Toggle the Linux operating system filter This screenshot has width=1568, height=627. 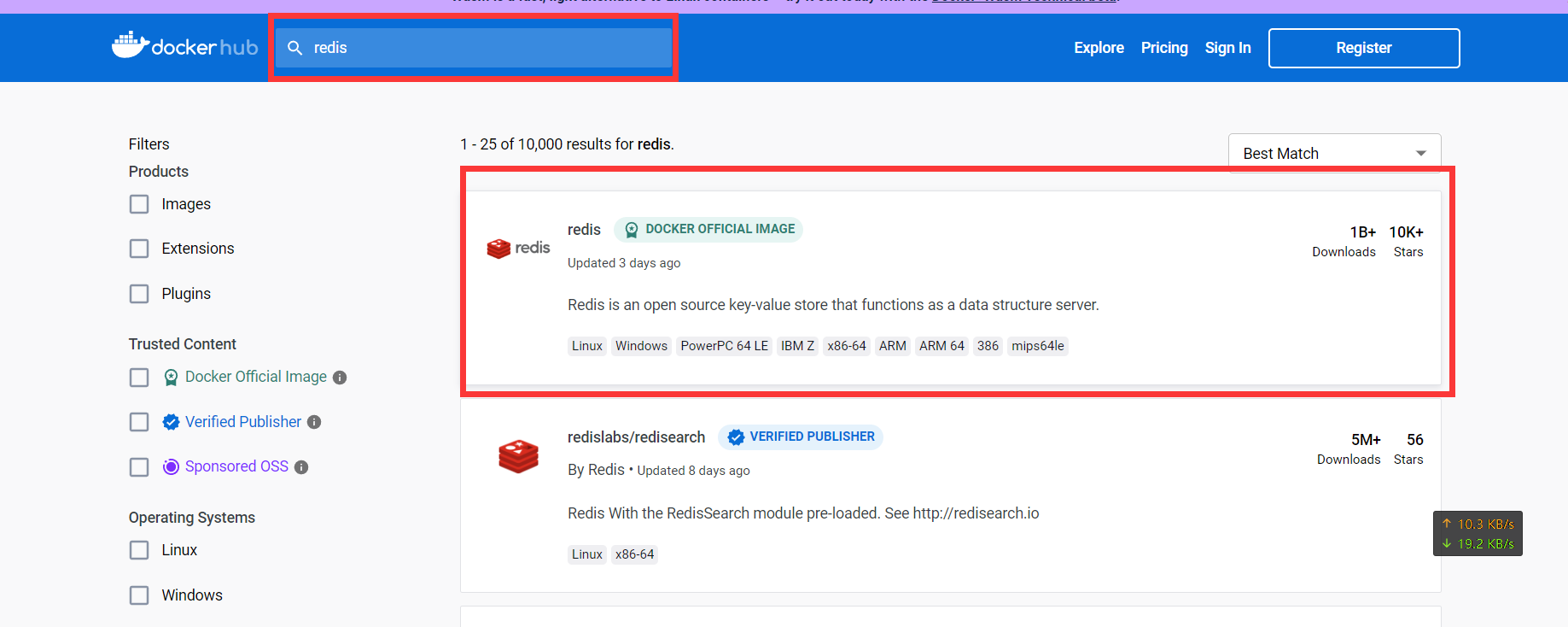pyautogui.click(x=139, y=550)
